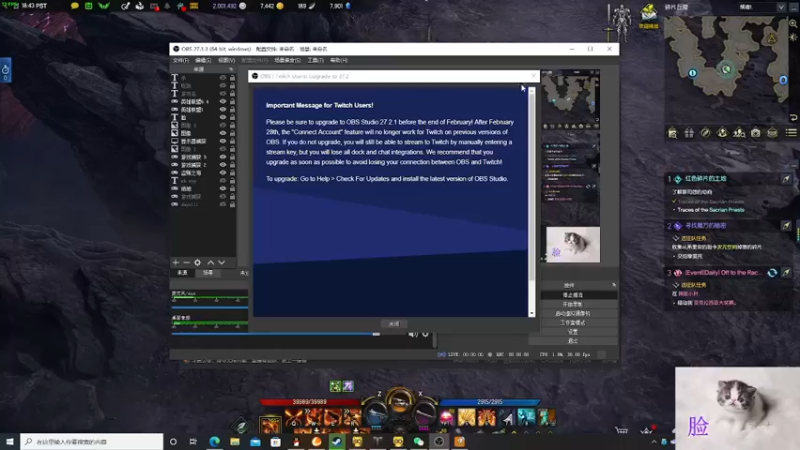Pop out the controls dock header icon
The image size is (800, 450).
[614, 285]
